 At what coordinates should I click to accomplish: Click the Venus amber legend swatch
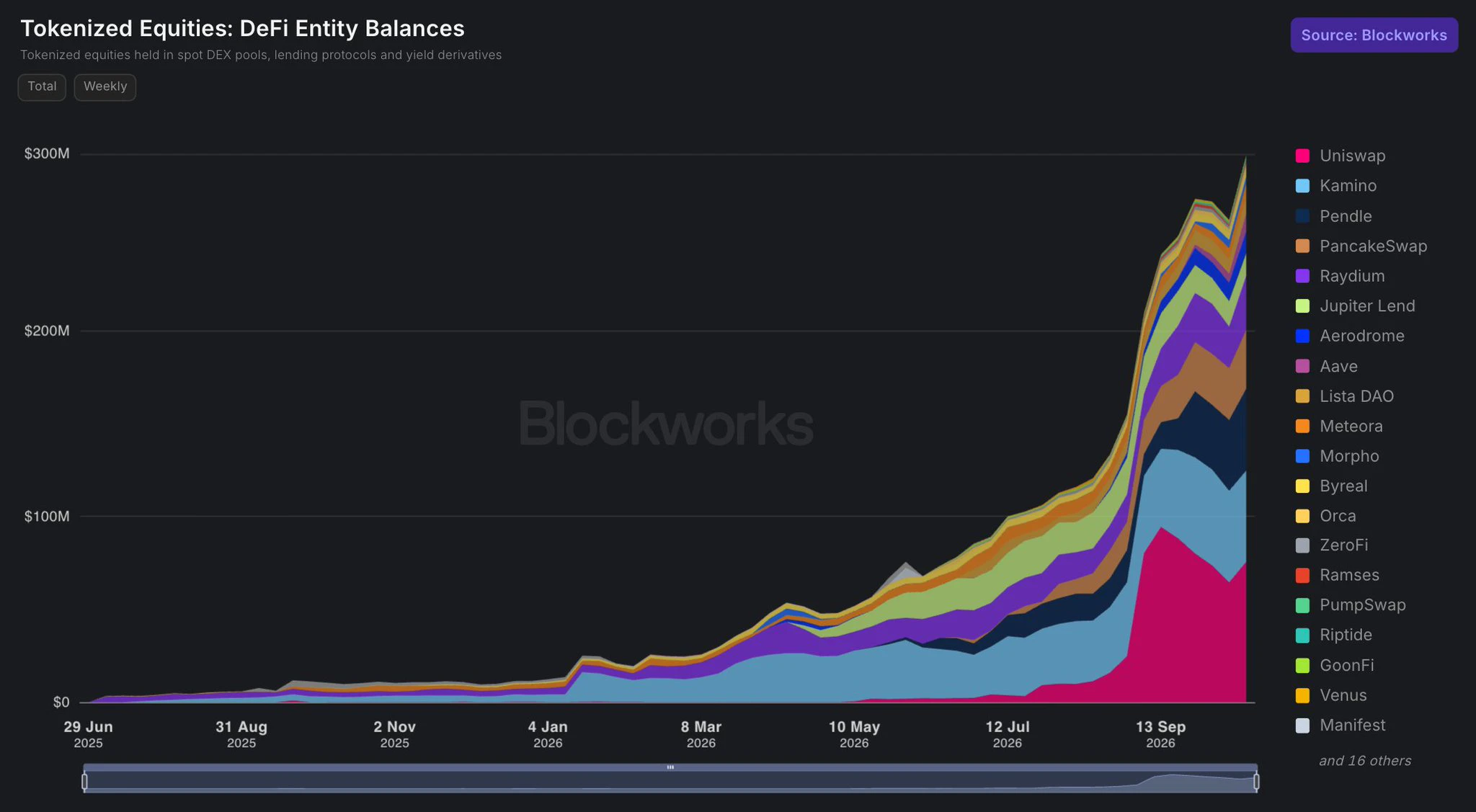1302,695
